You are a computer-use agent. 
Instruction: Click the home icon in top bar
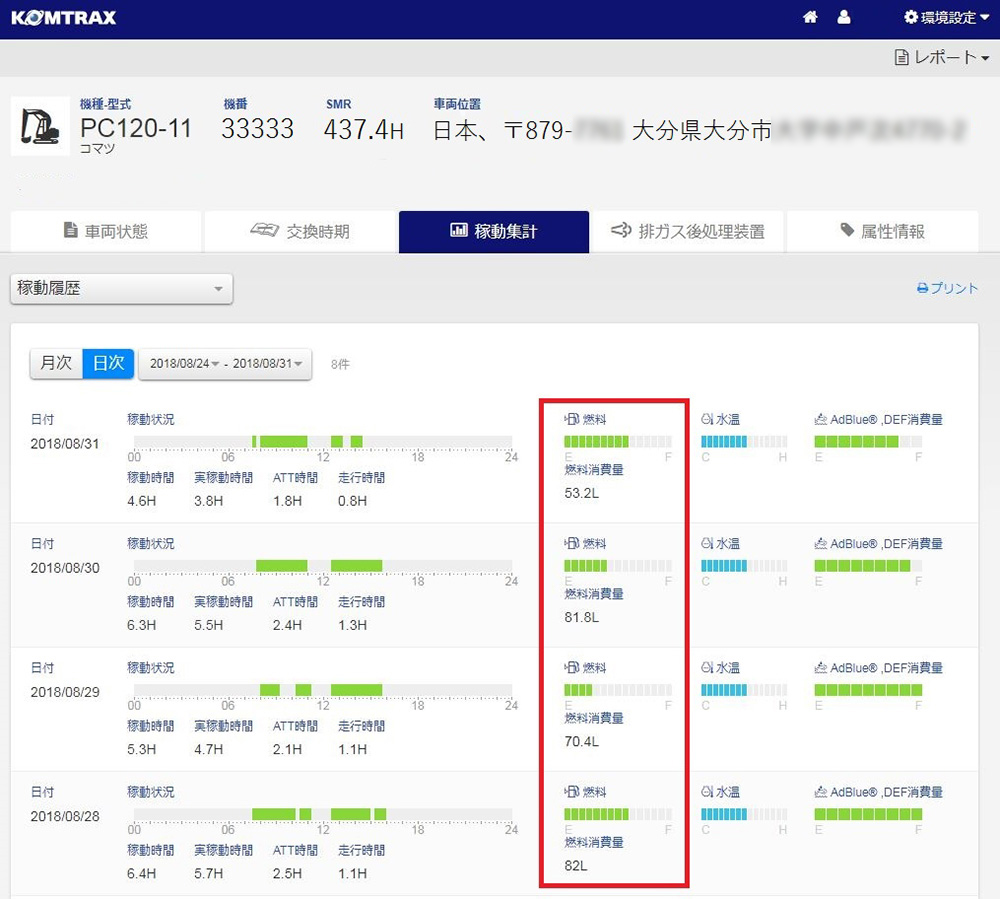810,18
